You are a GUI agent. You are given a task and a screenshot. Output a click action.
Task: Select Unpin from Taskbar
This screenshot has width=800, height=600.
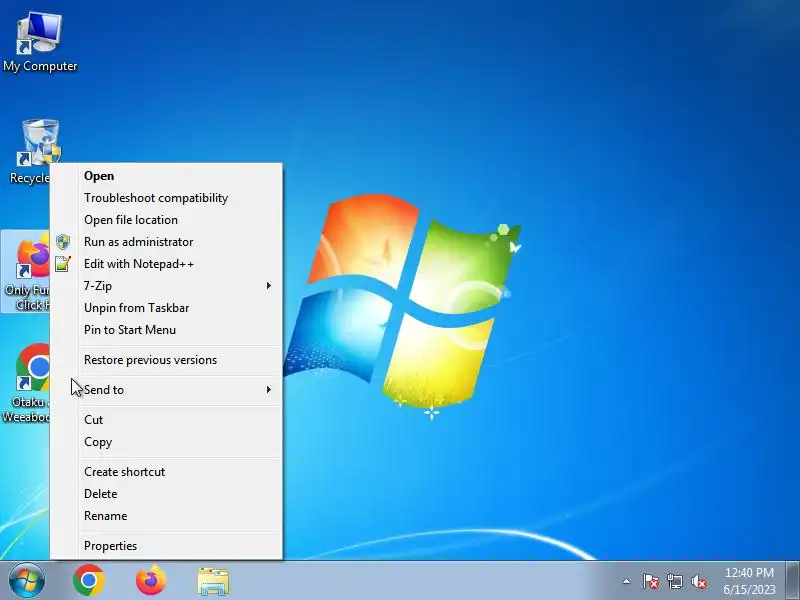166,308
